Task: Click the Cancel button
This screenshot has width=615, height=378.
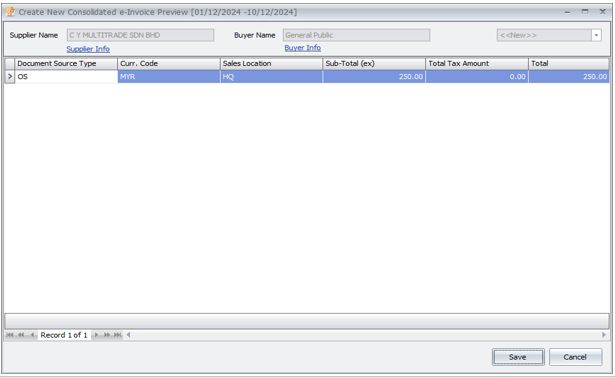Action: tap(575, 357)
